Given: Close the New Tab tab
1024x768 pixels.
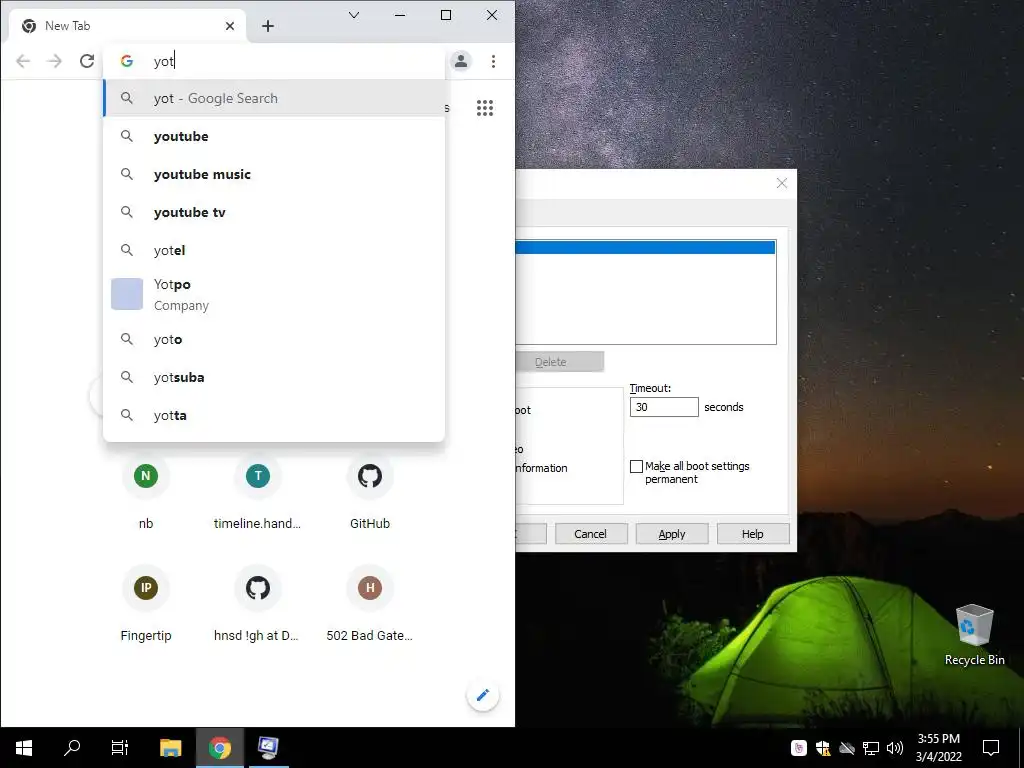Looking at the screenshot, I should pos(230,26).
